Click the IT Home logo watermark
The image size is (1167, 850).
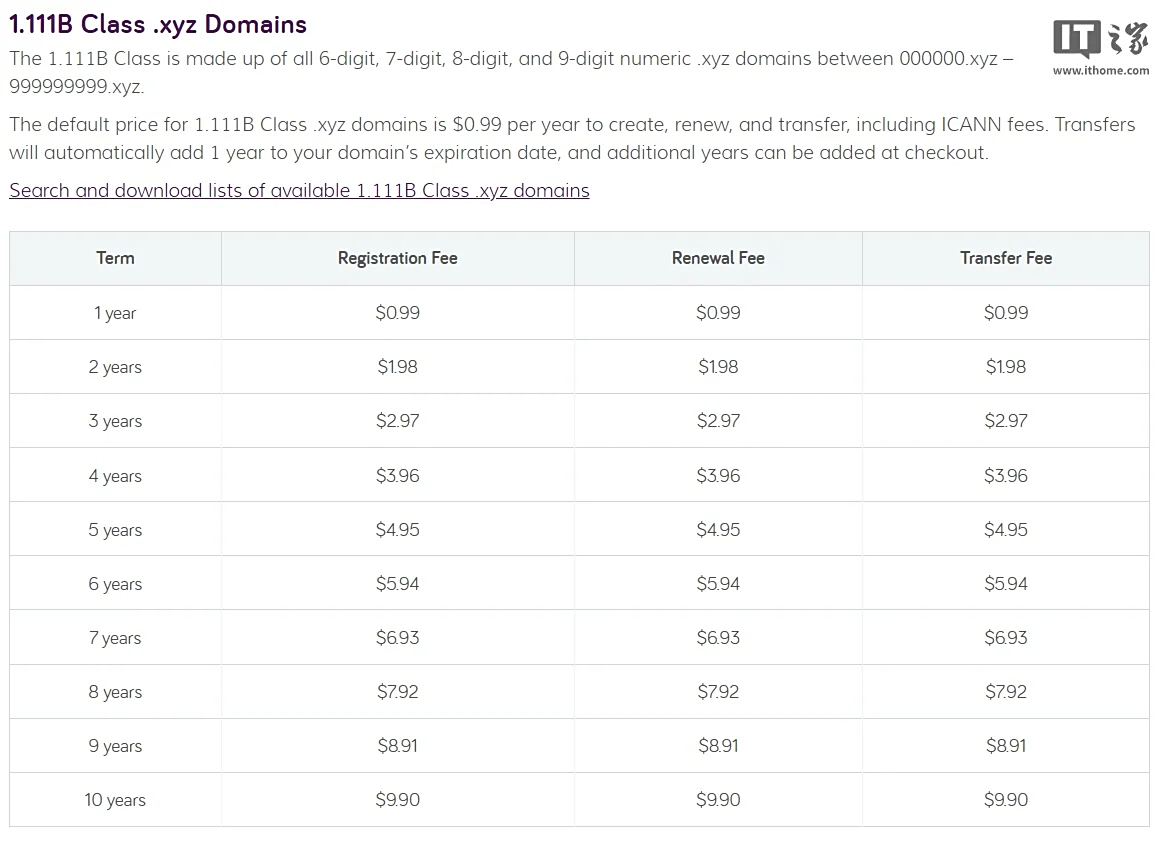point(1099,40)
